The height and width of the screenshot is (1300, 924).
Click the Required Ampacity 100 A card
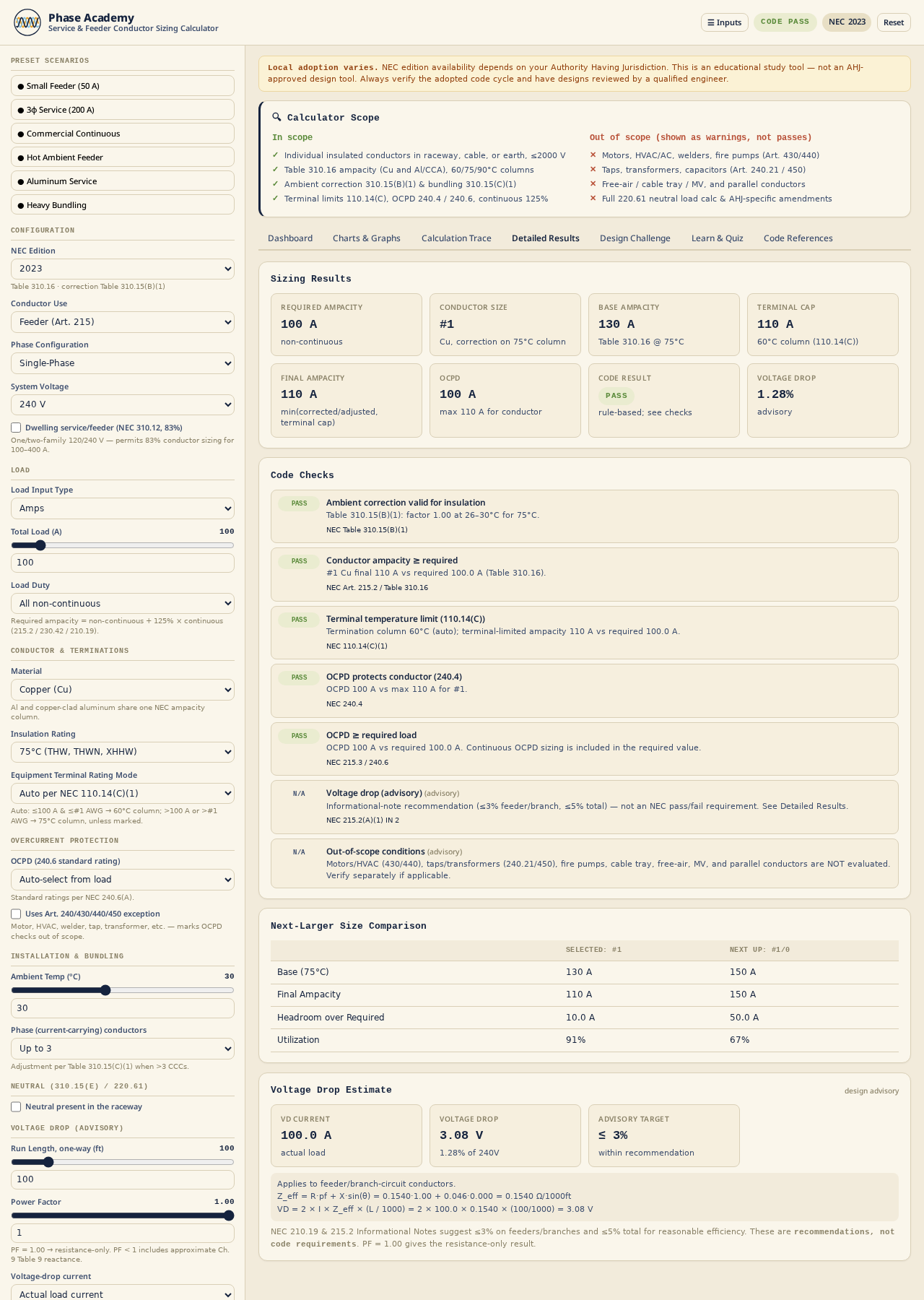(x=346, y=324)
